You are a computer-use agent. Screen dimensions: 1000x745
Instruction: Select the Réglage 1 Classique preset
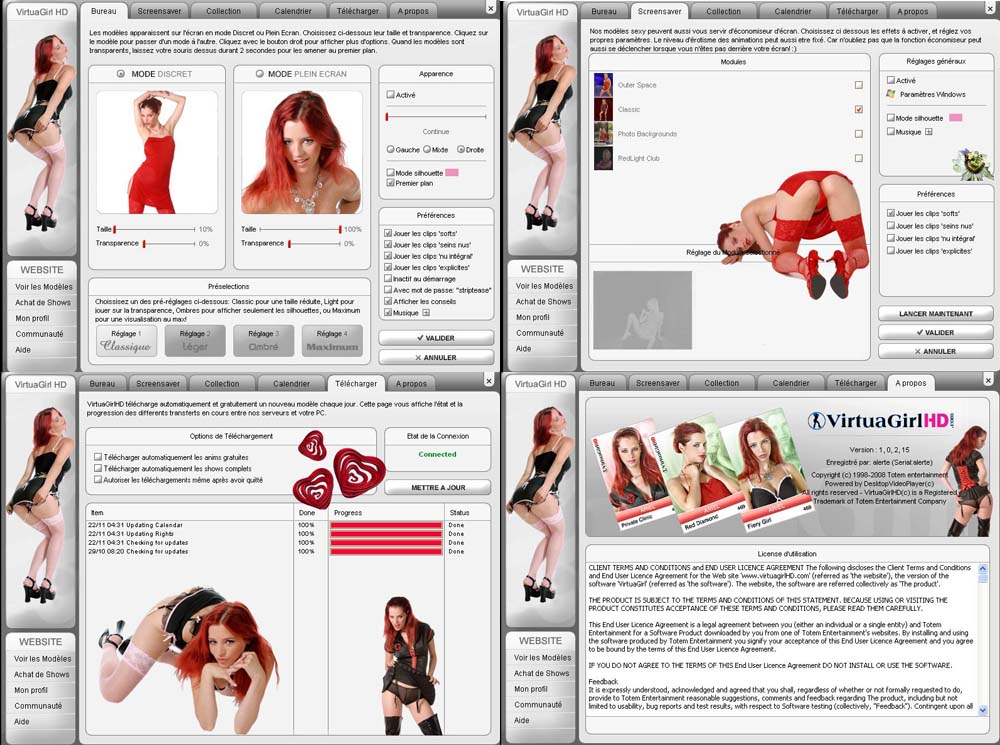click(x=125, y=341)
